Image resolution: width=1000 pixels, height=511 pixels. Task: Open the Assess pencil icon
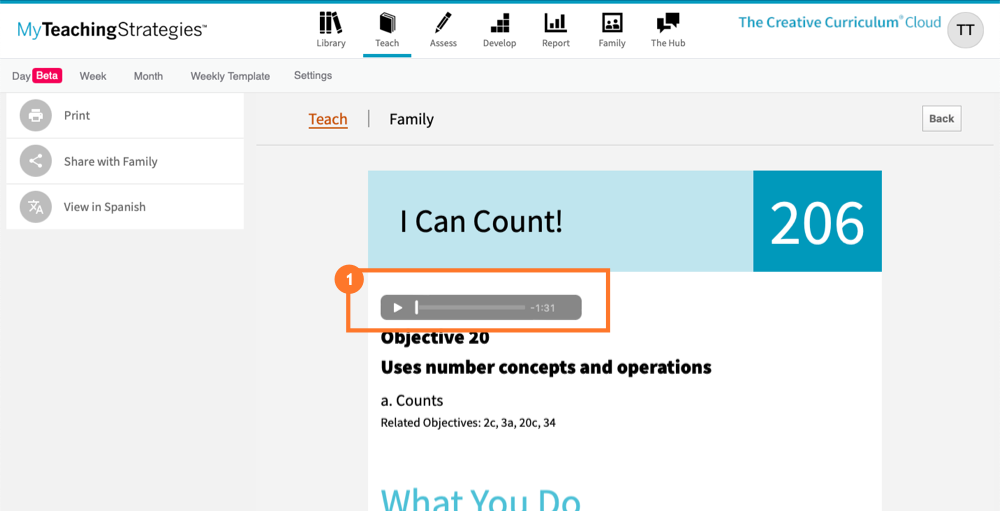pyautogui.click(x=443, y=23)
